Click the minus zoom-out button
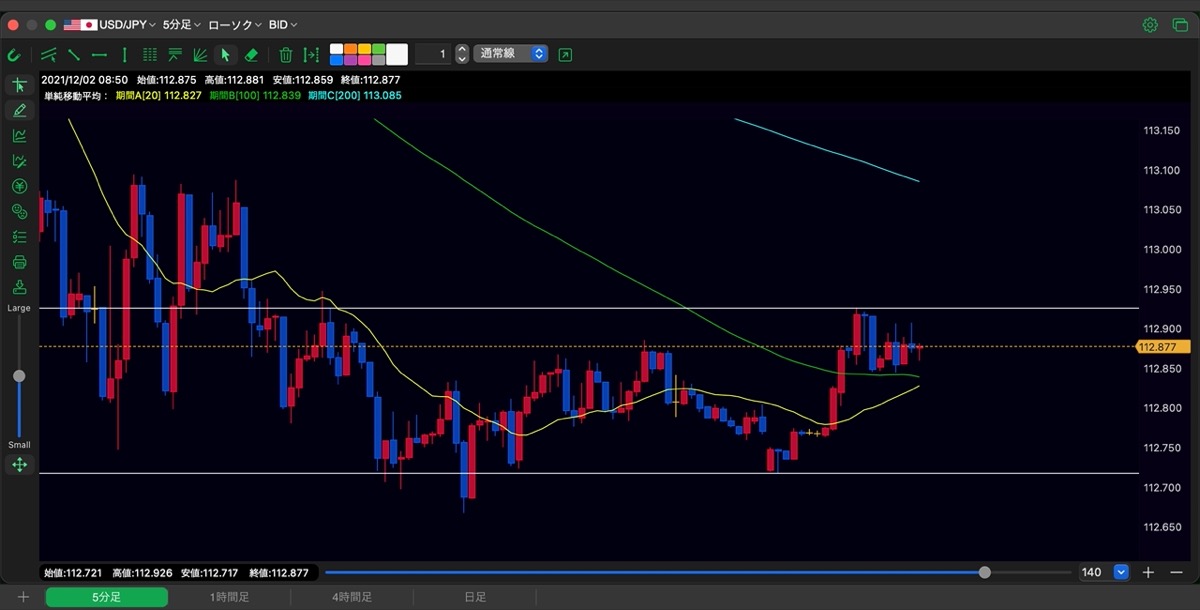This screenshot has width=1200, height=610. [1177, 572]
